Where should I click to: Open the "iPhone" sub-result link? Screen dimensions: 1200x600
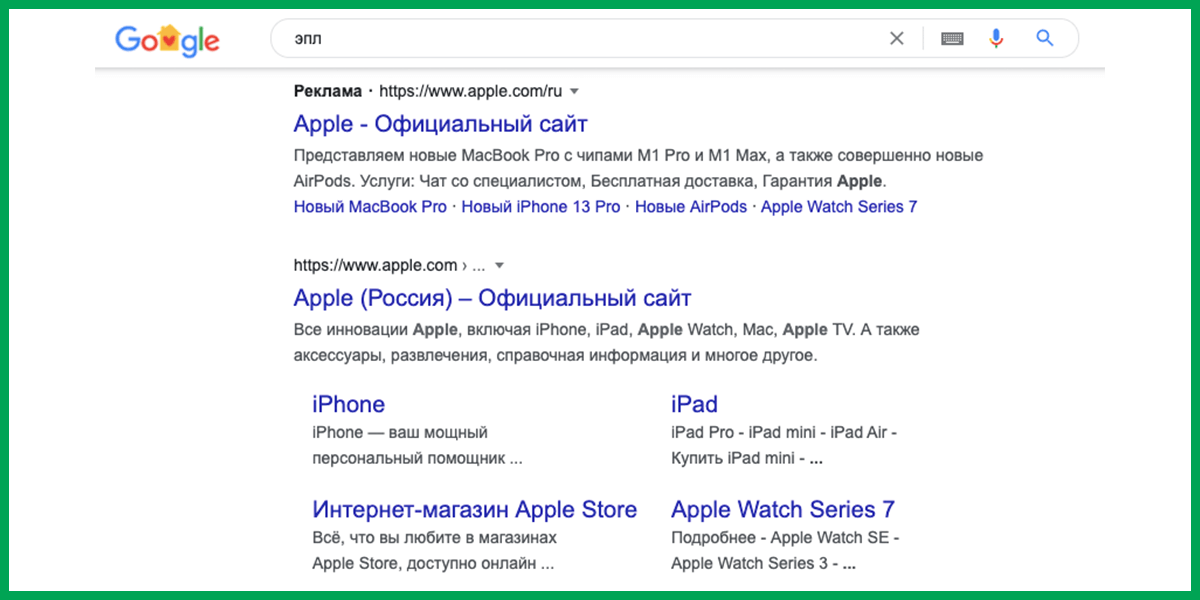(x=348, y=404)
